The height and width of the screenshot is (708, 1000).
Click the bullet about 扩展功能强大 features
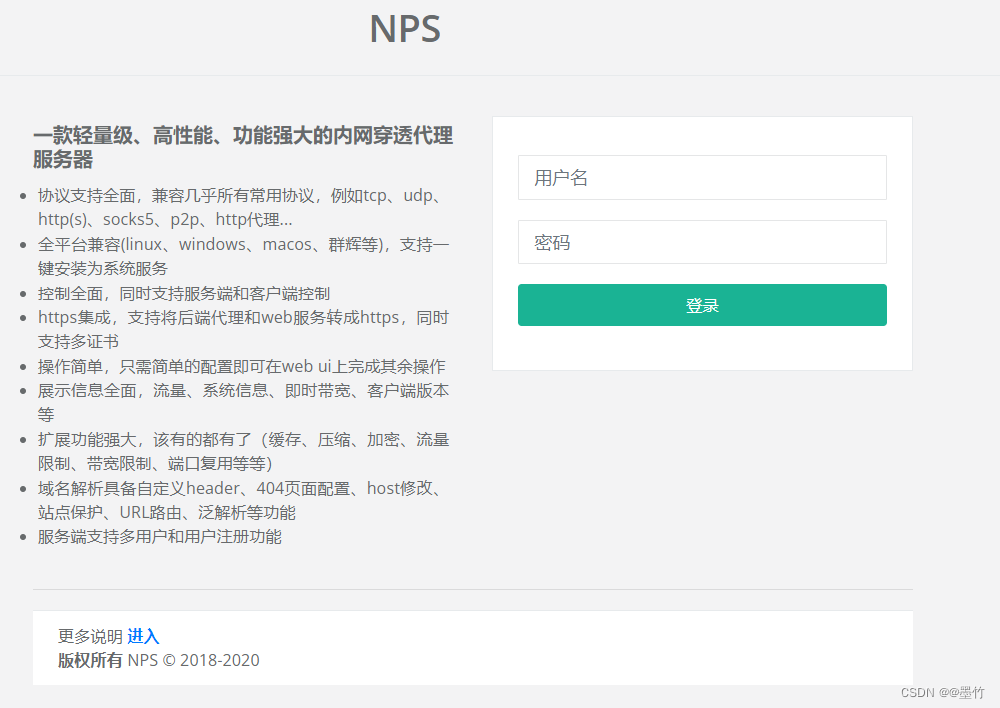point(243,450)
